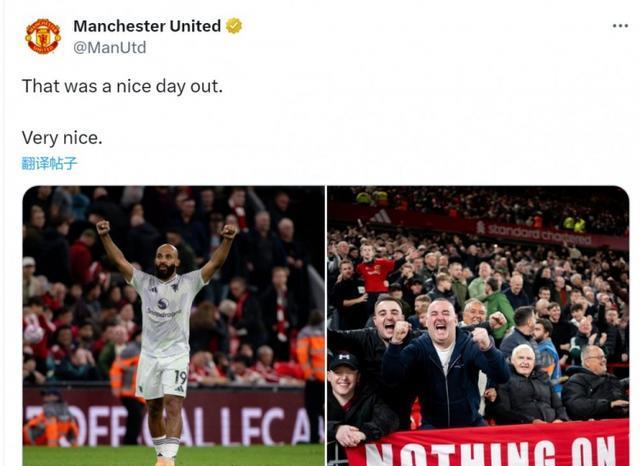Screen dimensions: 640x466
Task: Open the @ManUtd handle link
Action: [110, 48]
